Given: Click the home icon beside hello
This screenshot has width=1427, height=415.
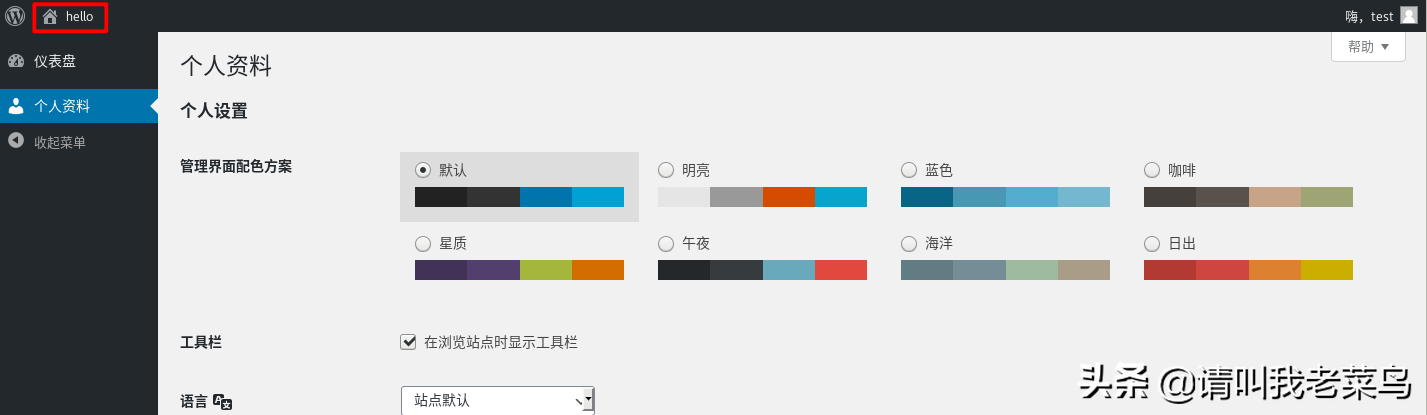Looking at the screenshot, I should (x=50, y=16).
